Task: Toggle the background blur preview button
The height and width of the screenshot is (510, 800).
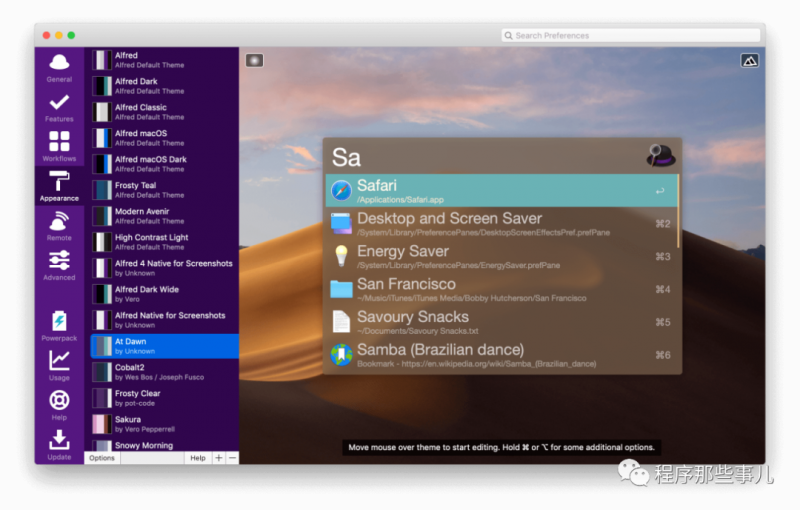Action: 254,61
